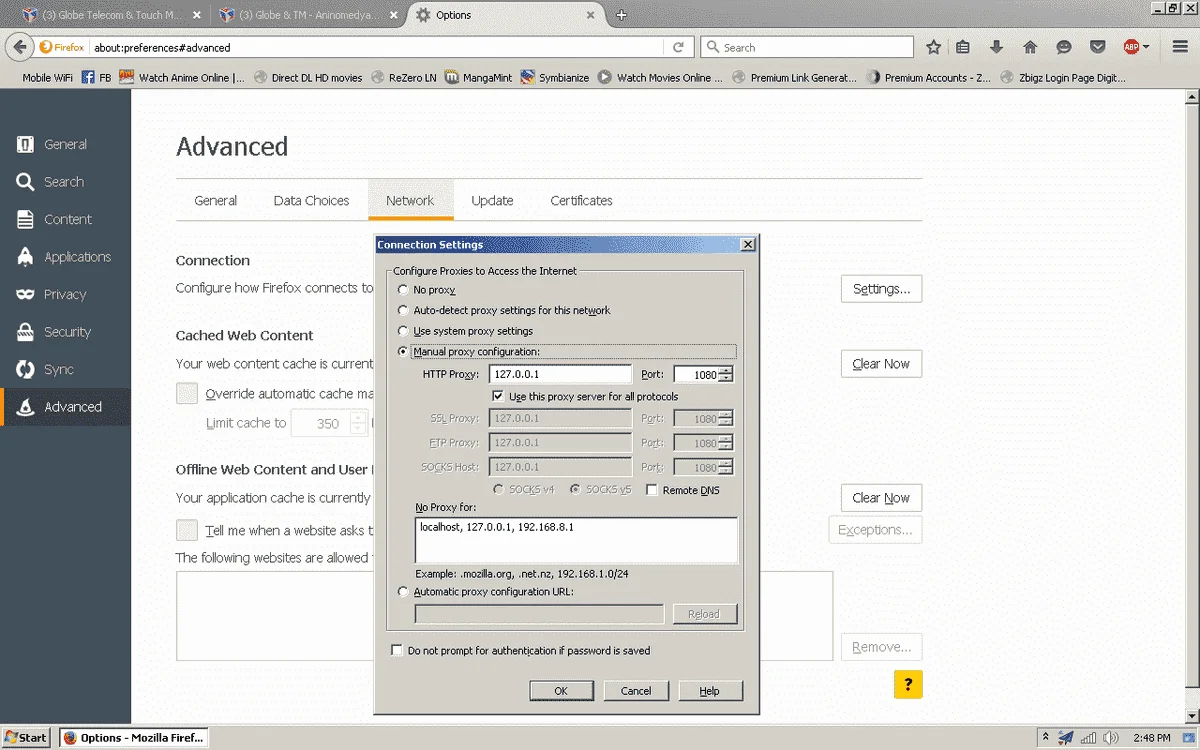1200x750 pixels.
Task: Open Sync preferences in sidebar
Action: click(x=65, y=369)
